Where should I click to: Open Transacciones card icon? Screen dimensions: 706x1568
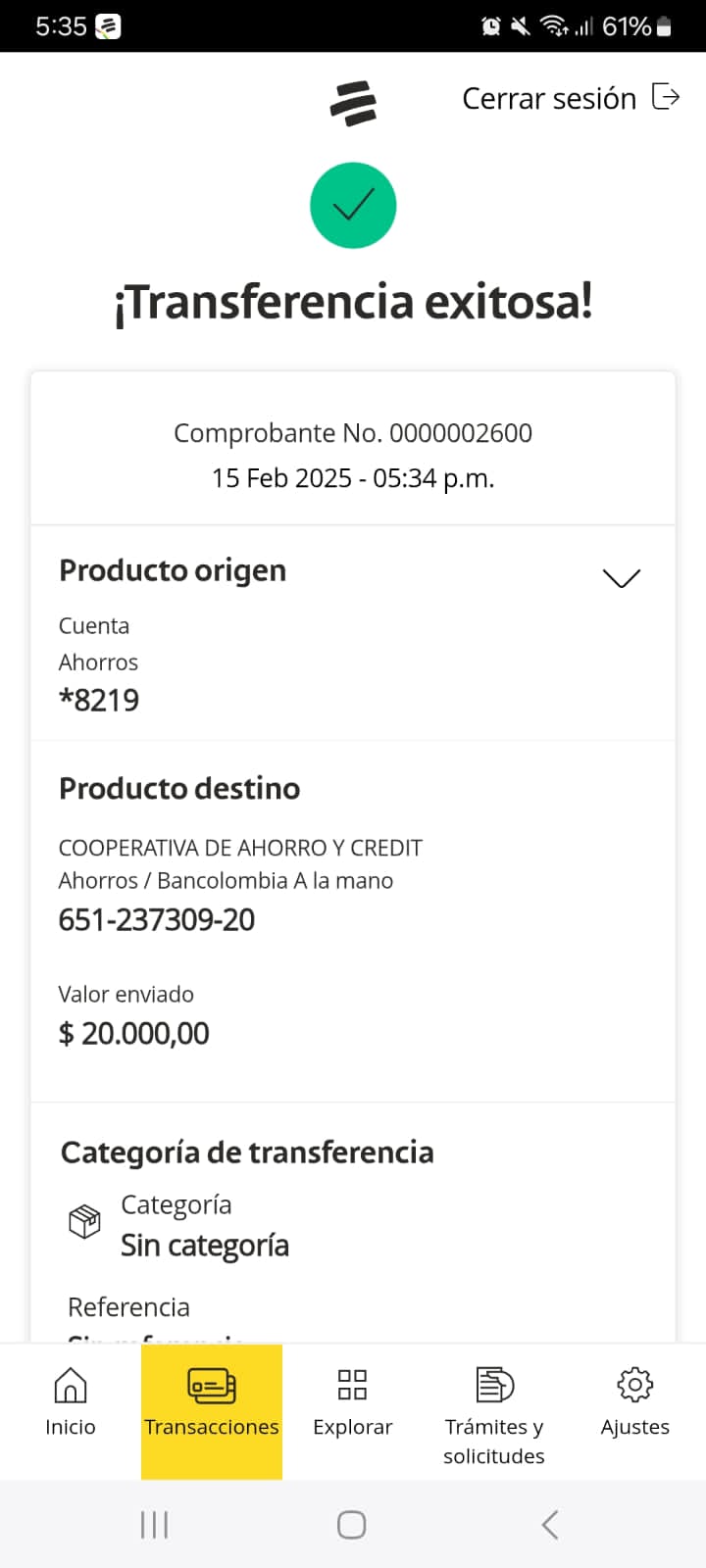pos(212,1385)
